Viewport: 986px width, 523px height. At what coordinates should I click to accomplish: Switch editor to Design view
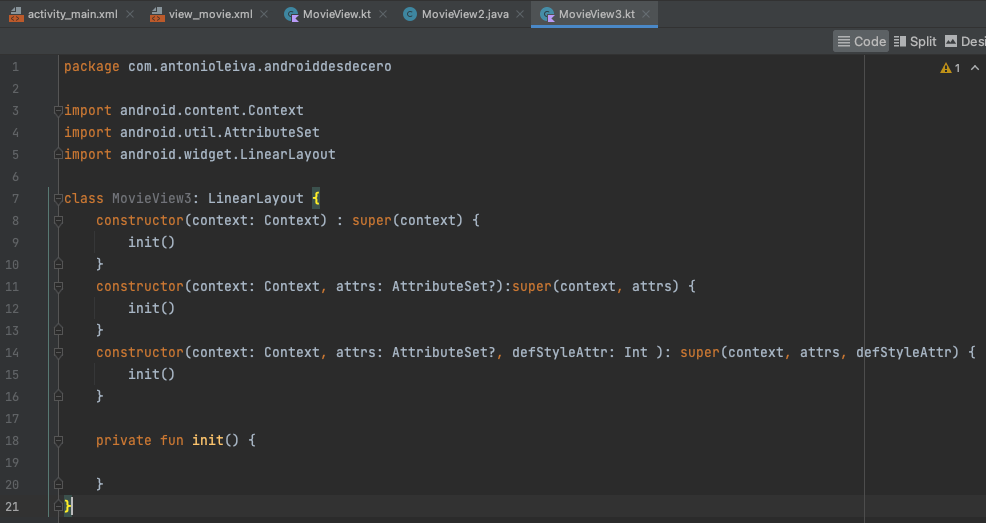tap(965, 41)
